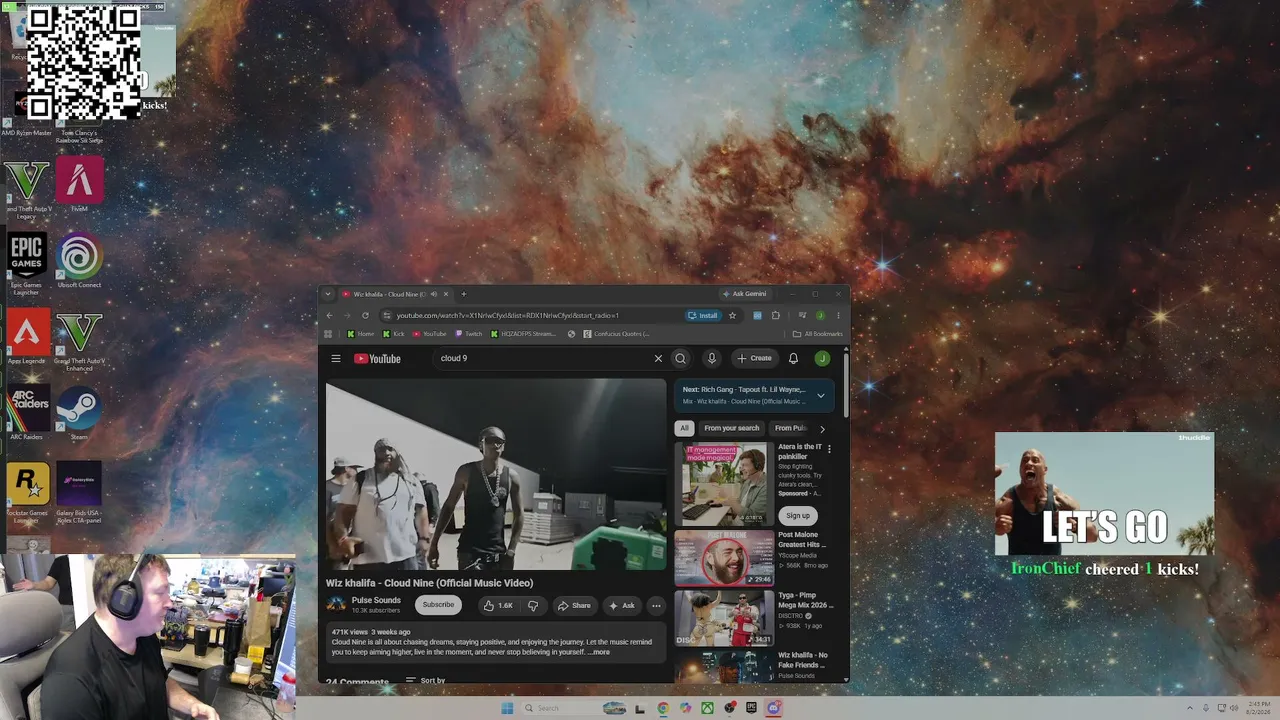Show hidden system tray icons
Image resolution: width=1280 pixels, height=720 pixels.
[x=1190, y=708]
